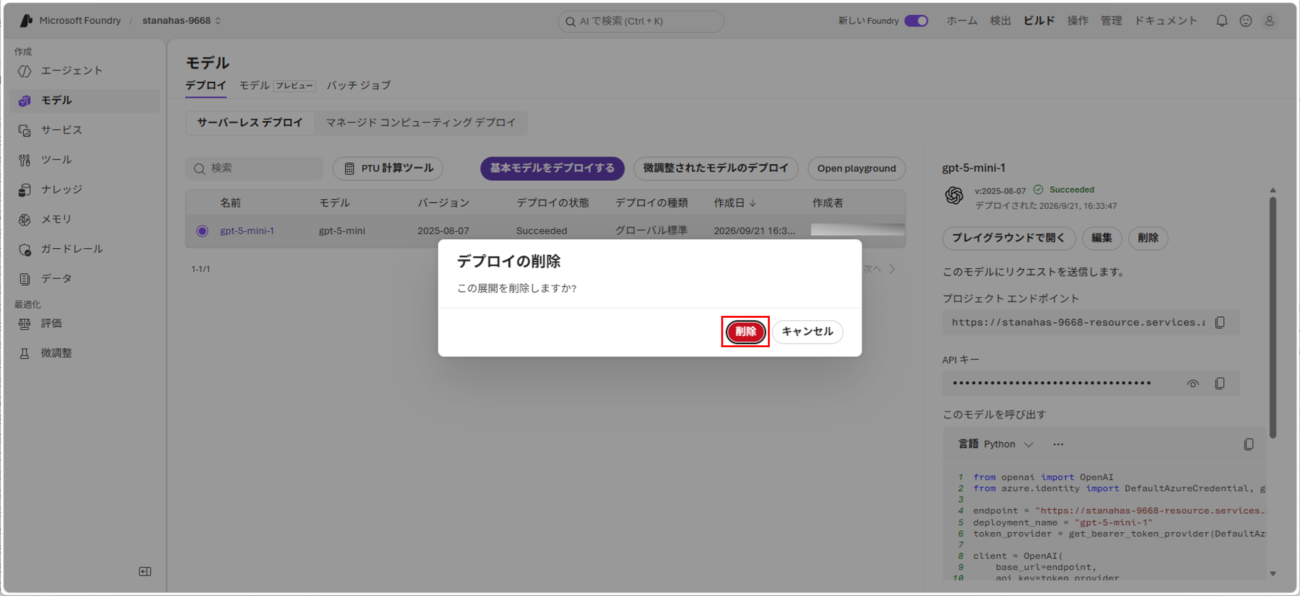The width and height of the screenshot is (1300, 596).
Task: Click the search magnifier in the top bar
Action: [x=571, y=21]
